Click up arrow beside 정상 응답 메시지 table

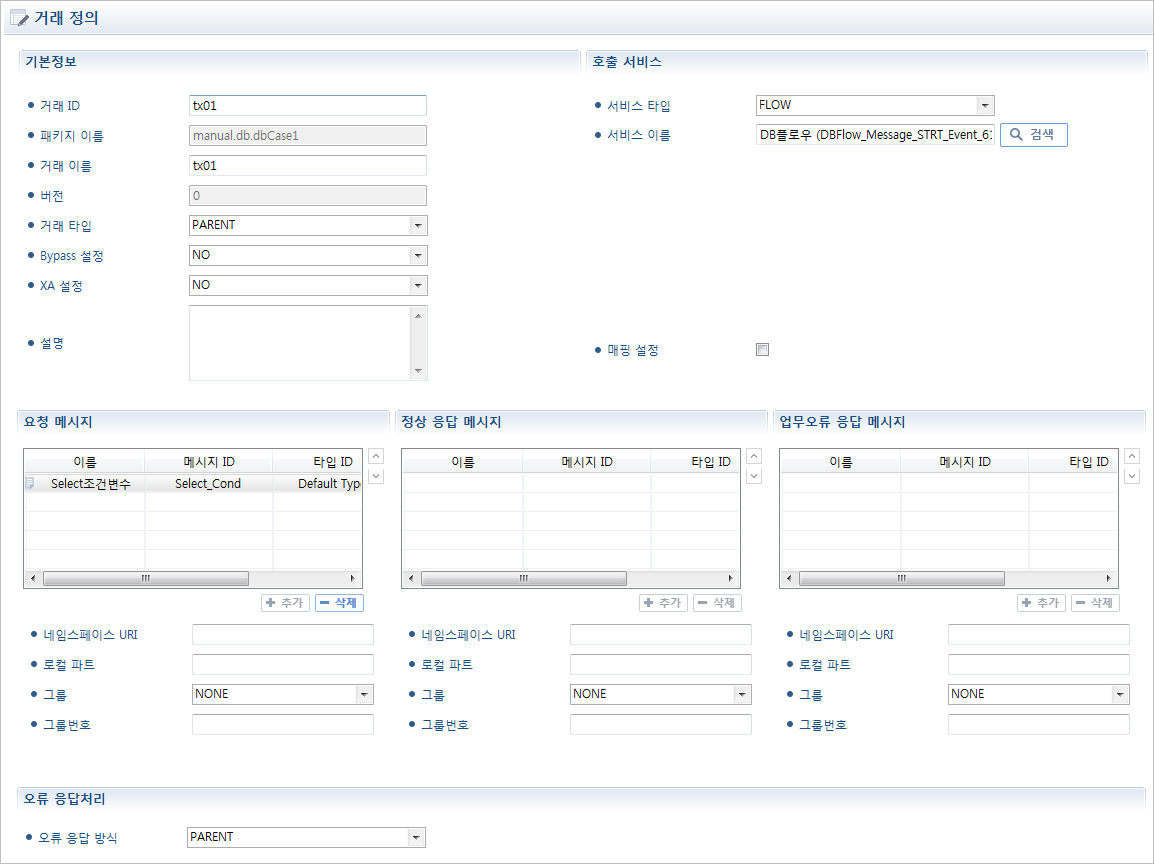(754, 456)
